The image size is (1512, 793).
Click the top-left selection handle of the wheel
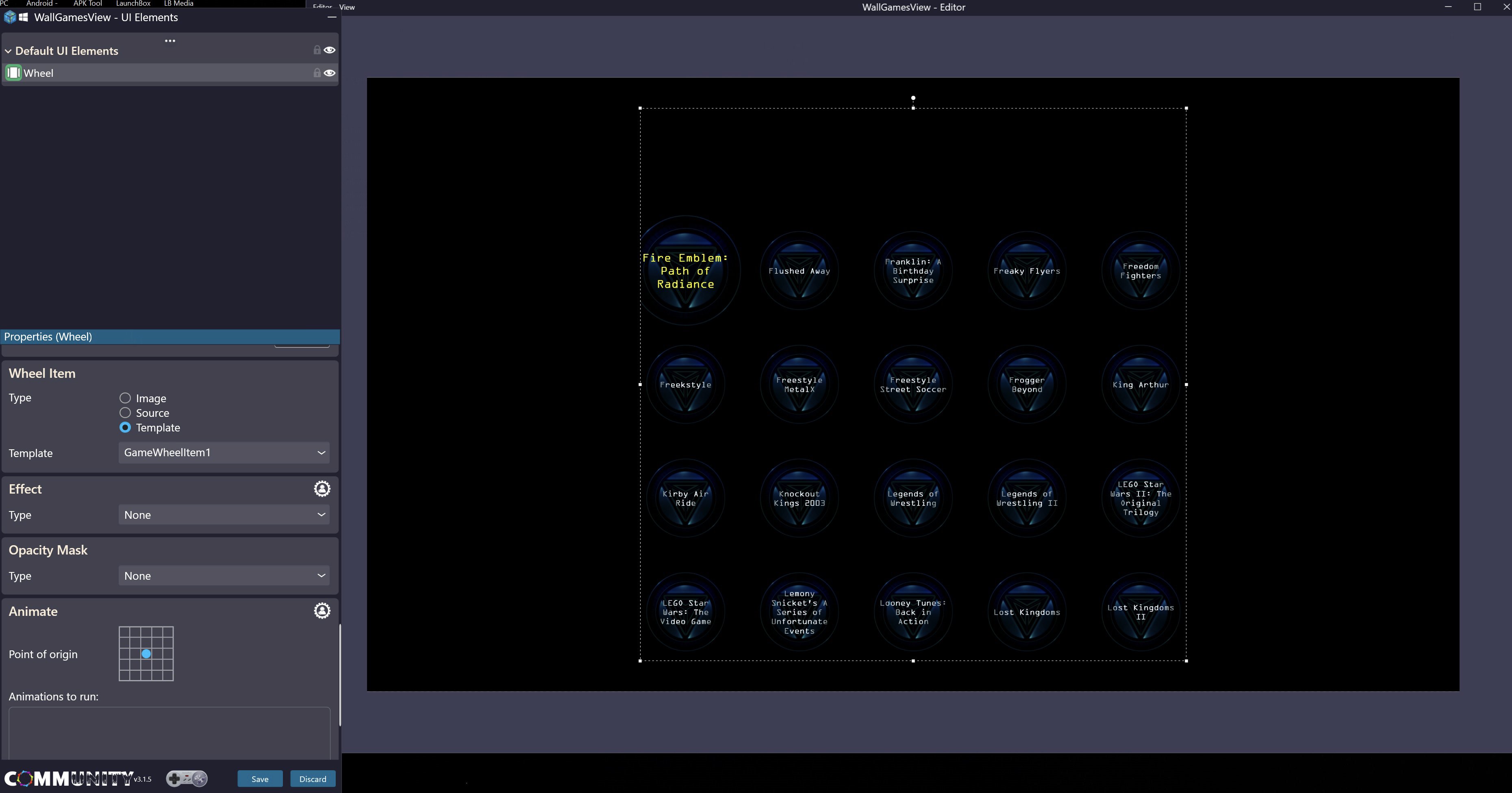pos(640,108)
